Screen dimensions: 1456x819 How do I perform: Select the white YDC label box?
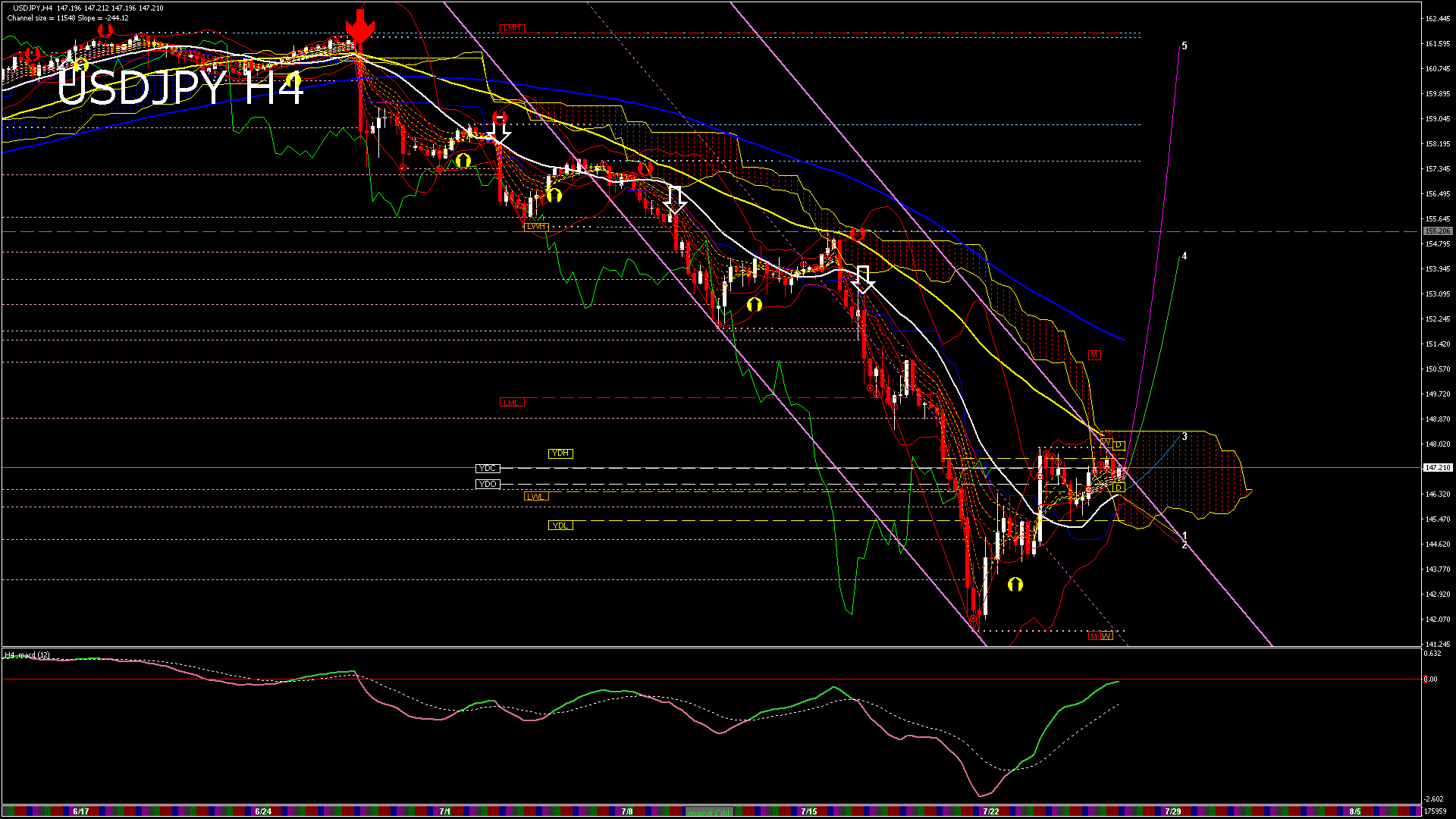[488, 469]
